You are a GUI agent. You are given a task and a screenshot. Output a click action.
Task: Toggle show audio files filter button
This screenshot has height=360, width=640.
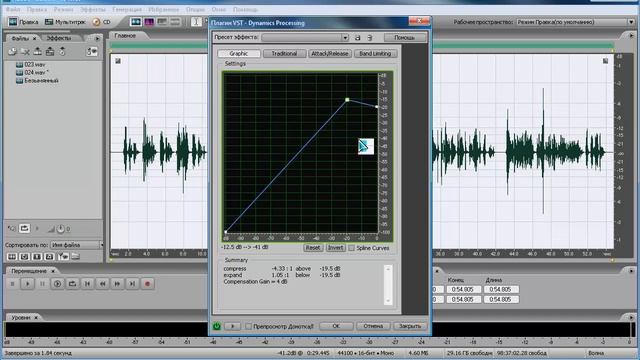[x=12, y=257]
